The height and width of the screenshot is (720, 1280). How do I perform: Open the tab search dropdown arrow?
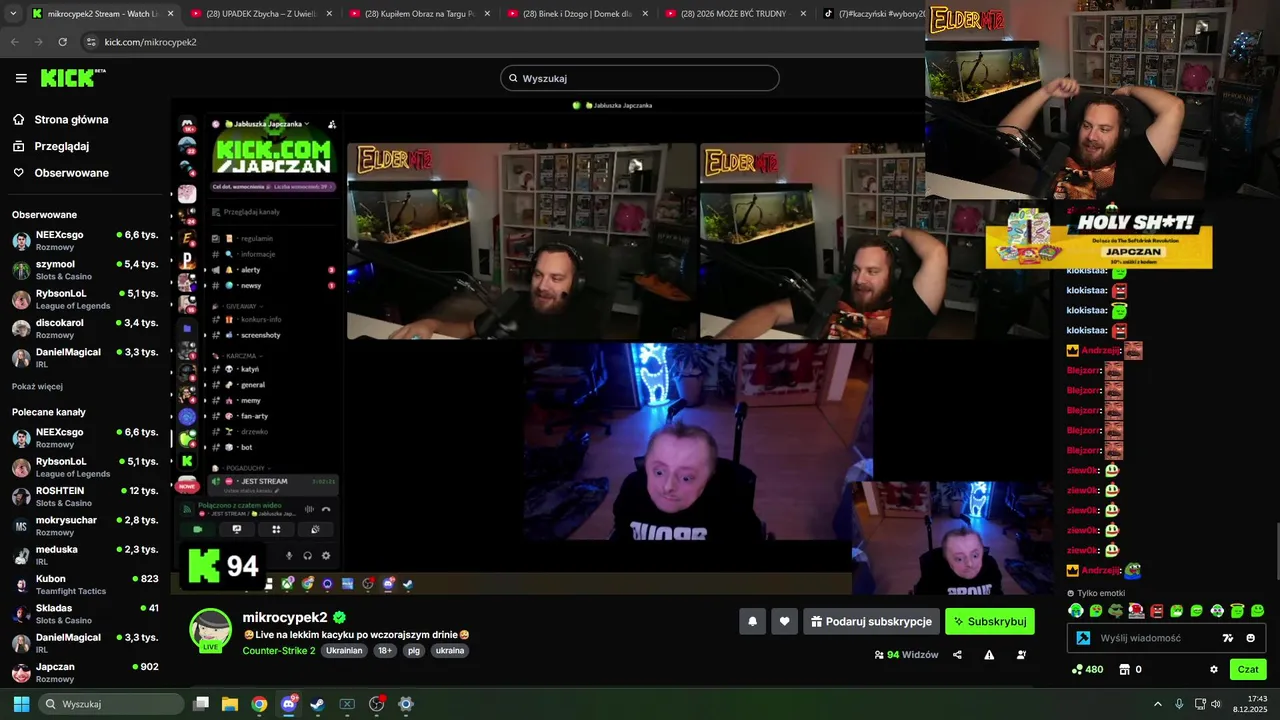point(12,14)
